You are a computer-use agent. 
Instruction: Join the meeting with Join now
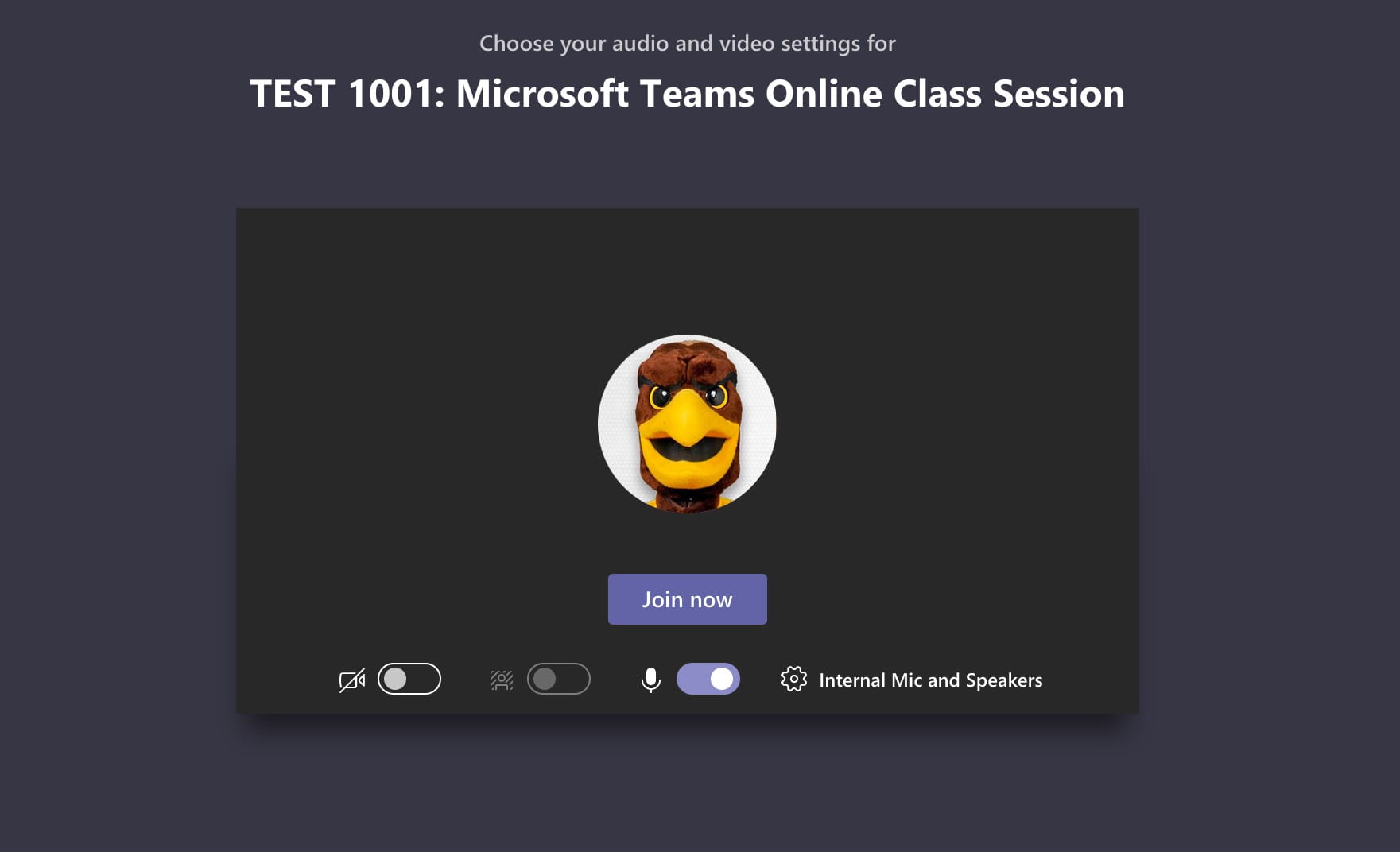688,599
